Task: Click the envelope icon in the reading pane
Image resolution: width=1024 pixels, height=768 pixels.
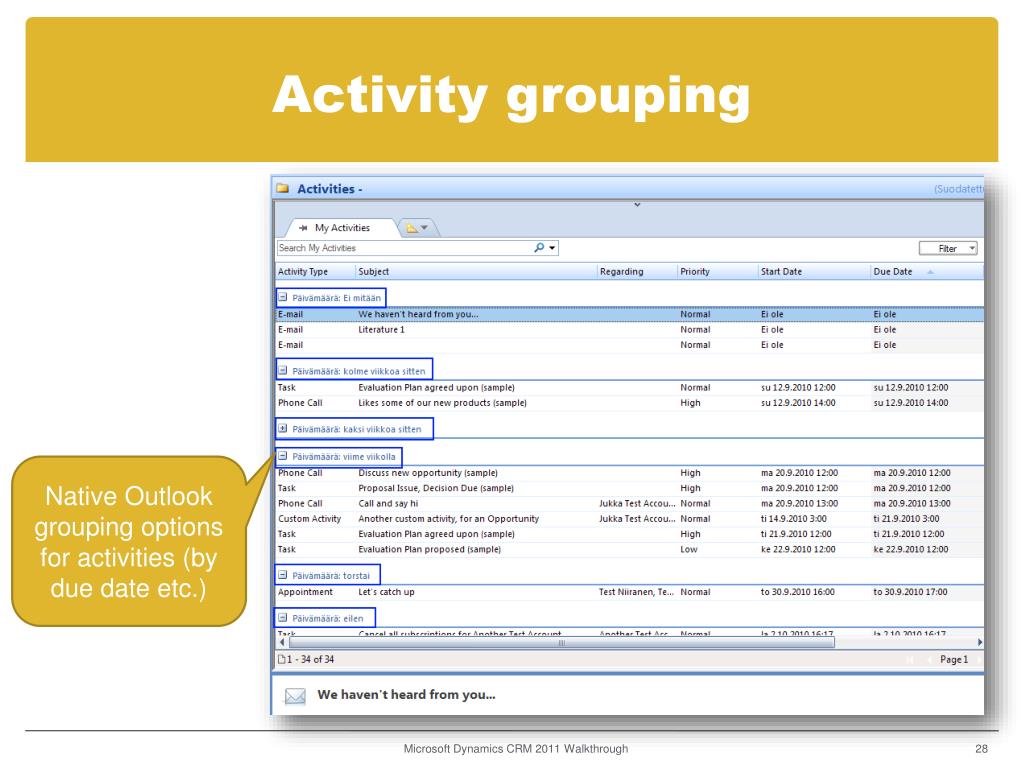Action: click(x=295, y=696)
